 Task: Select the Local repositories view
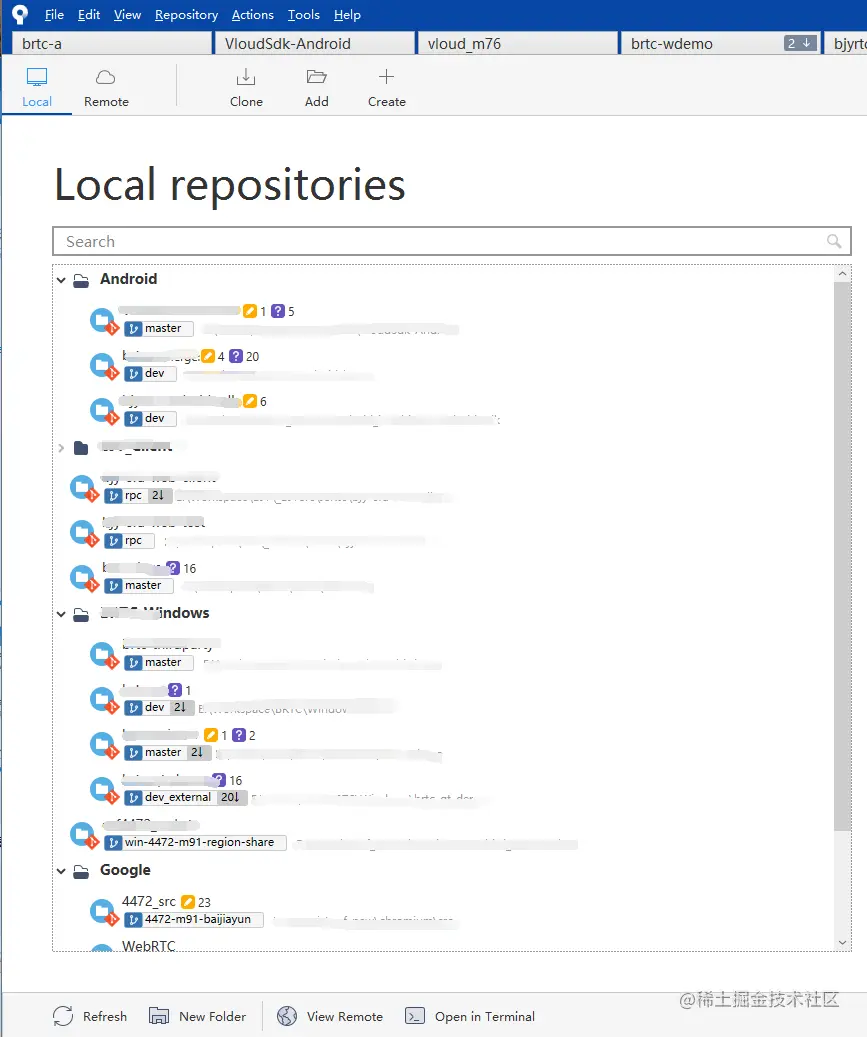click(36, 87)
